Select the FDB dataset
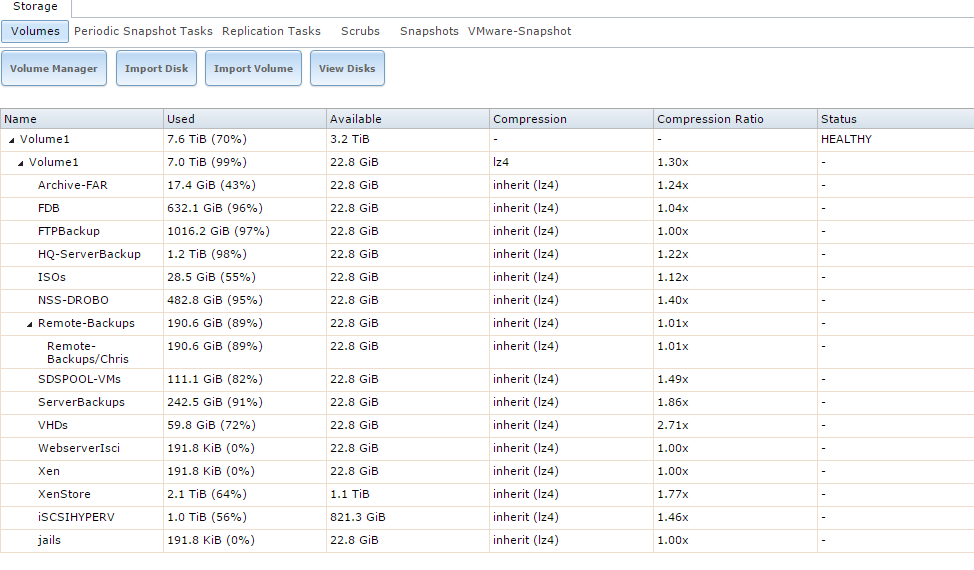The height and width of the screenshot is (570, 974). pyautogui.click(x=48, y=208)
